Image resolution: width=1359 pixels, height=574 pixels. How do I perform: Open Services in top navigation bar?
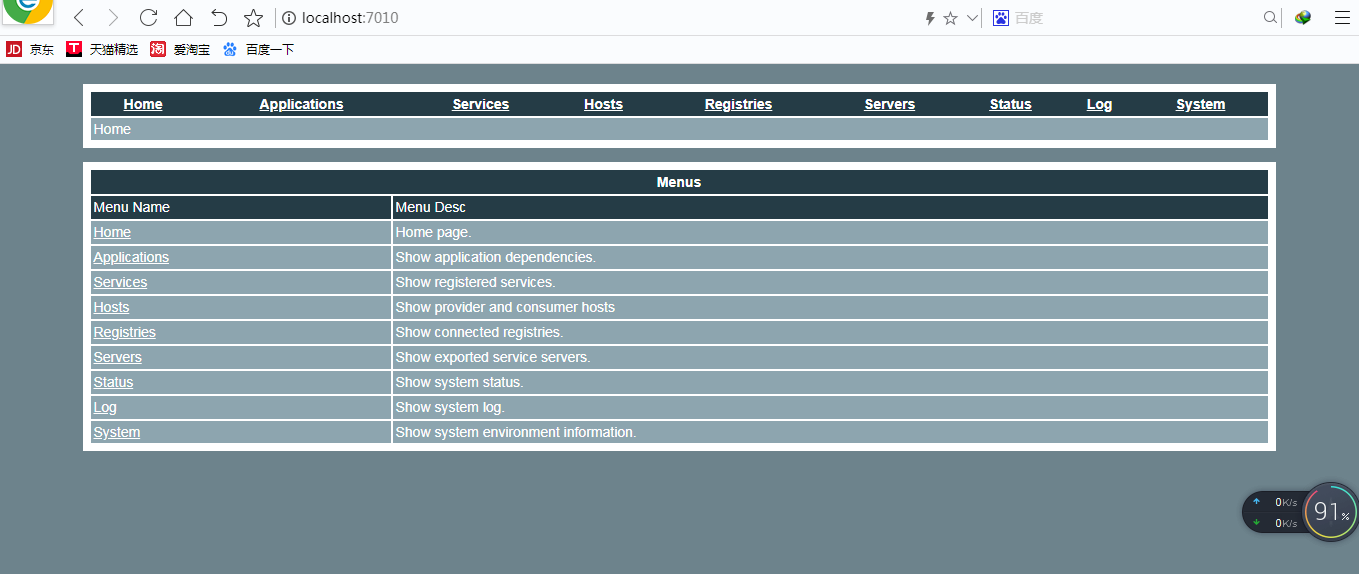pyautogui.click(x=481, y=104)
